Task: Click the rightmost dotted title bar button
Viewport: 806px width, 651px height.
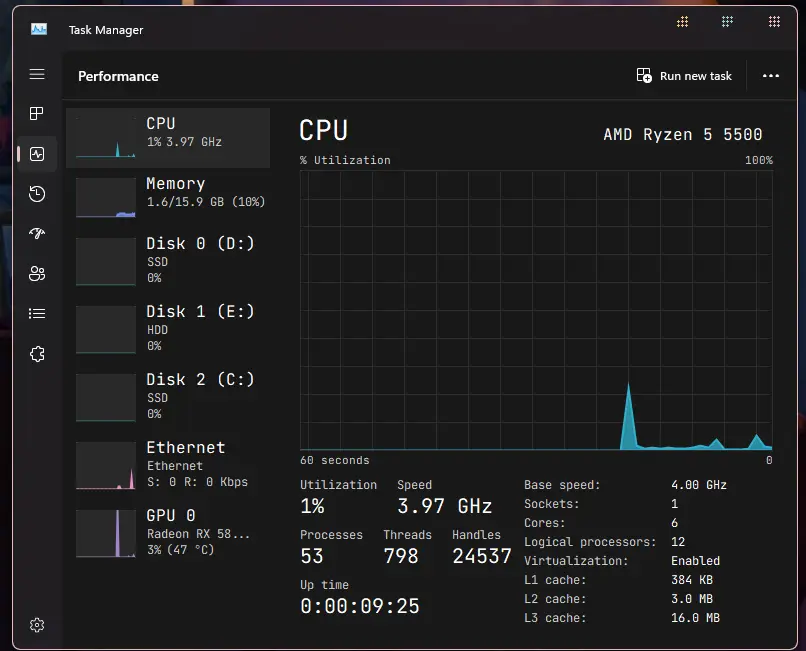Action: pos(774,22)
